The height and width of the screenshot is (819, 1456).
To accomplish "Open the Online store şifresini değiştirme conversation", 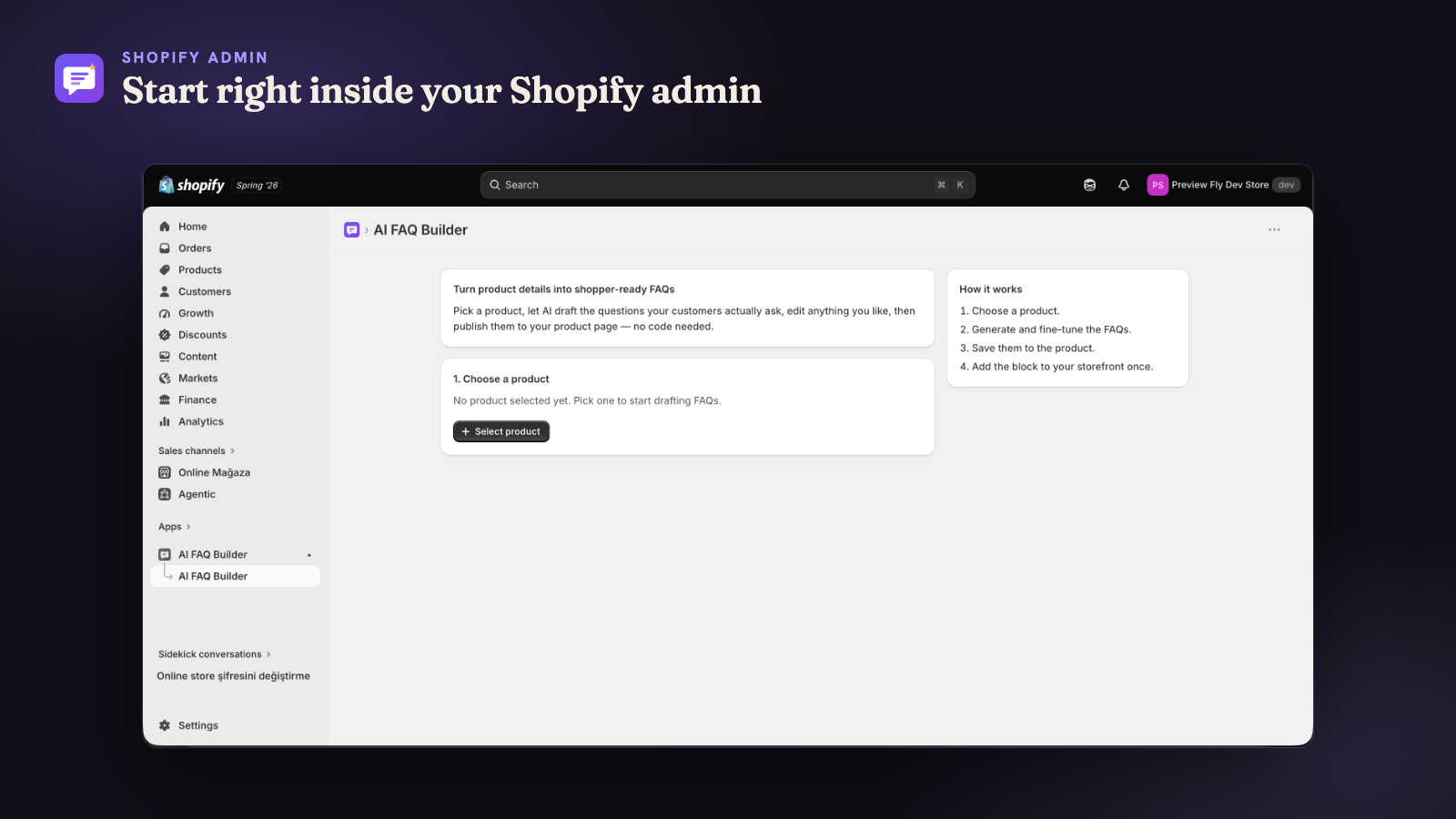I will point(234,676).
